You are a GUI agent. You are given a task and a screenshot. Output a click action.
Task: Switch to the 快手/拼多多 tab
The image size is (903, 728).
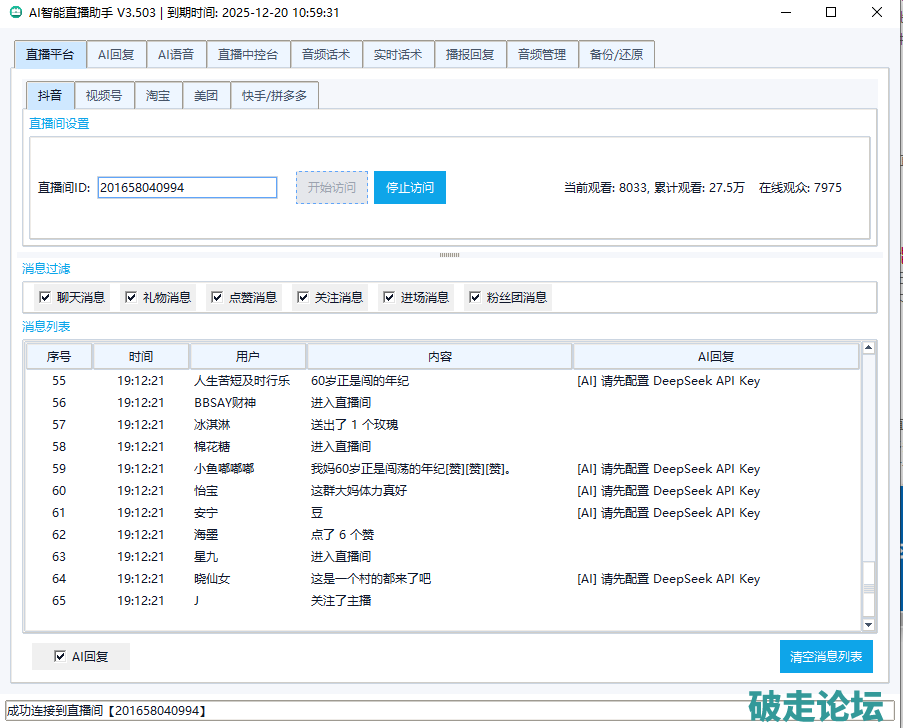tap(275, 96)
